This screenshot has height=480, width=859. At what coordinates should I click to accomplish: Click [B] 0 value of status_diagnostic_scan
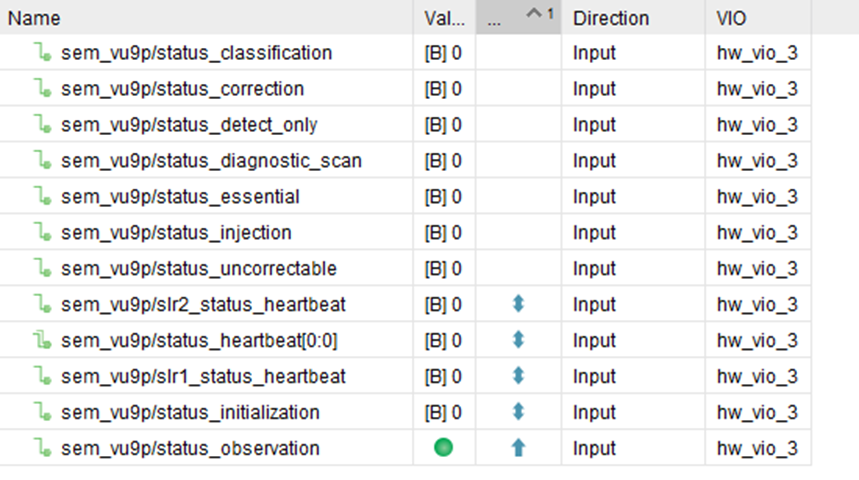443,161
